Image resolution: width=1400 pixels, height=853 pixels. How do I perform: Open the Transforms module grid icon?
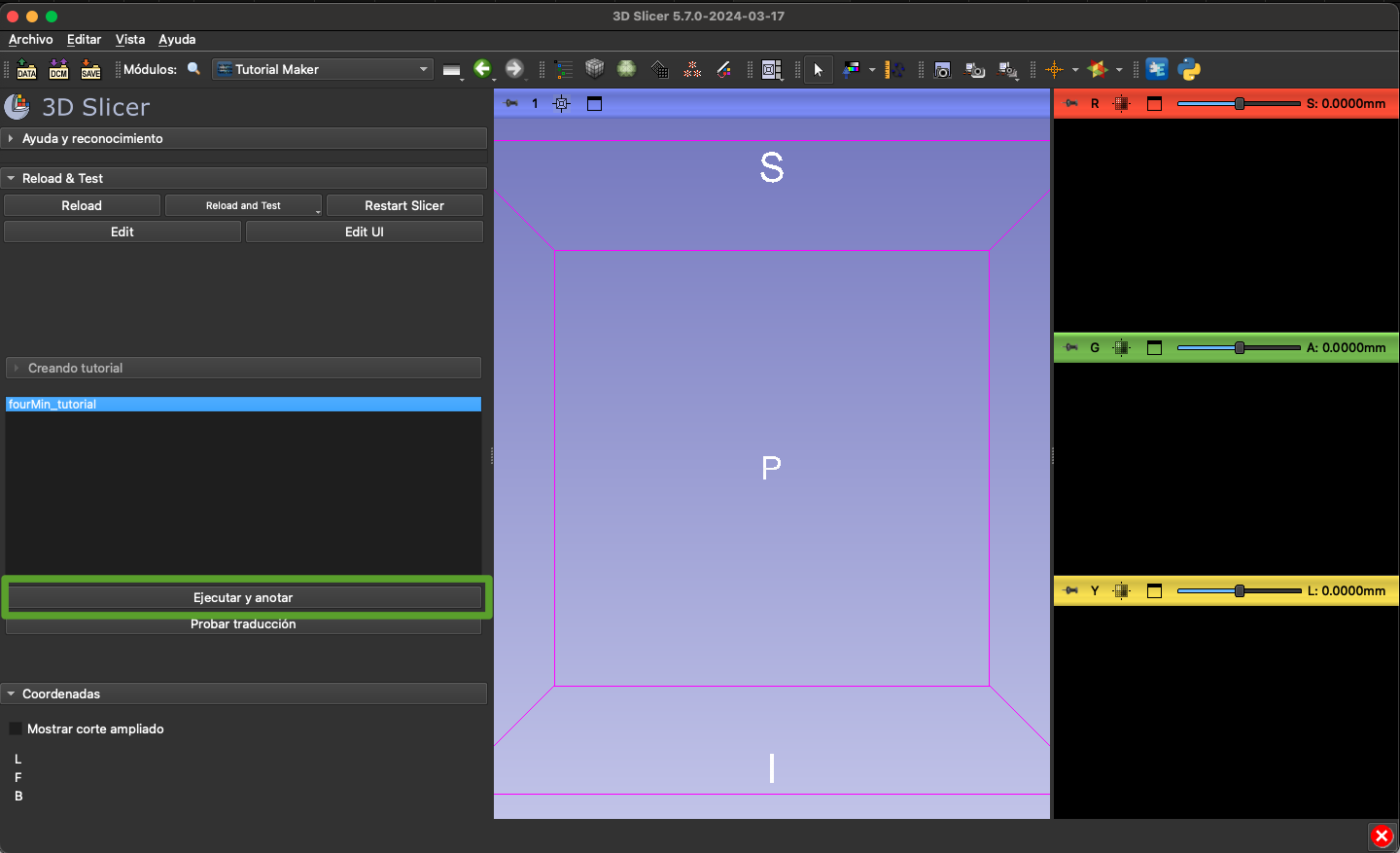point(660,69)
